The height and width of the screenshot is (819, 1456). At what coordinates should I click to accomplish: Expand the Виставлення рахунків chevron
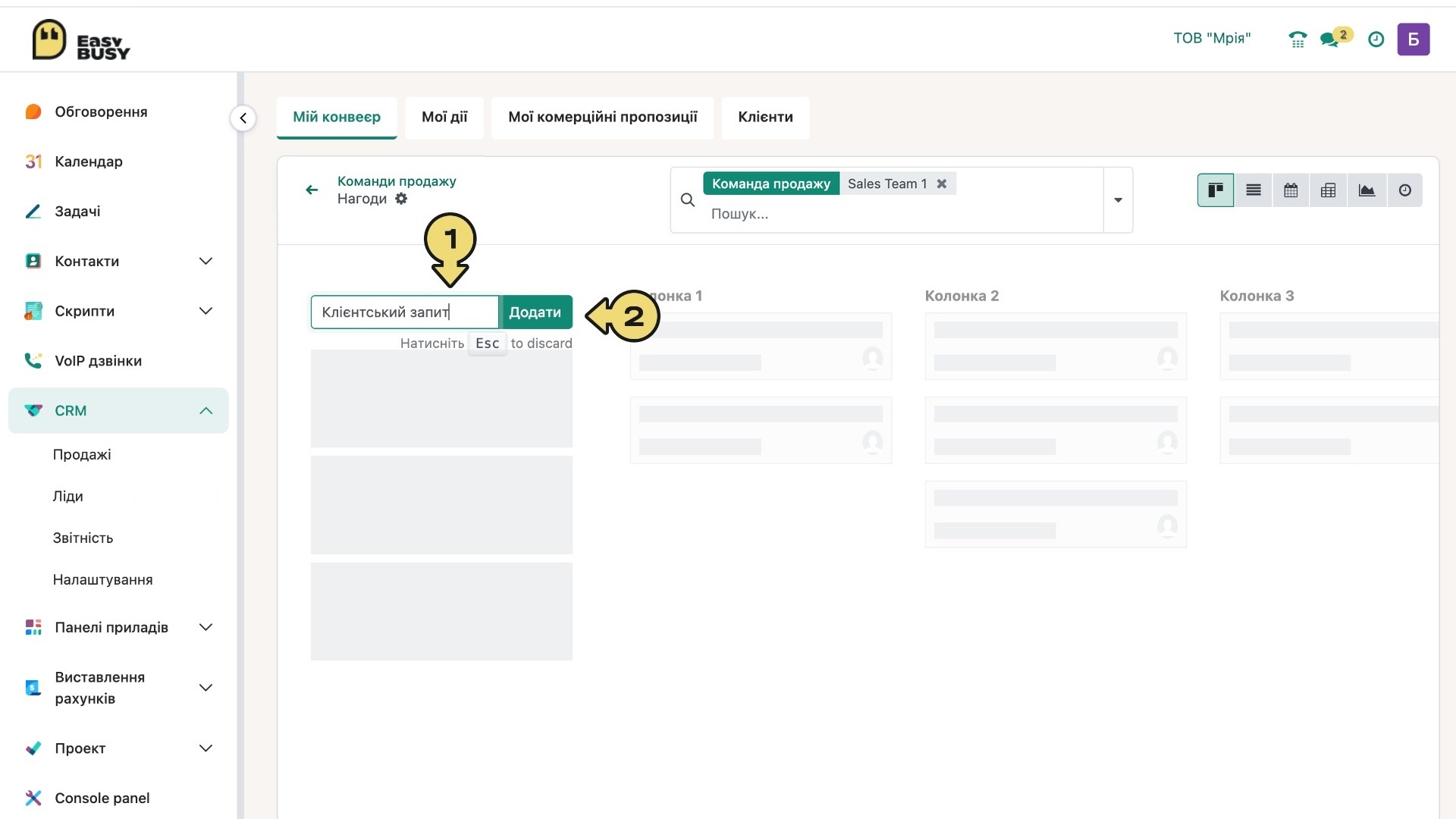click(206, 688)
